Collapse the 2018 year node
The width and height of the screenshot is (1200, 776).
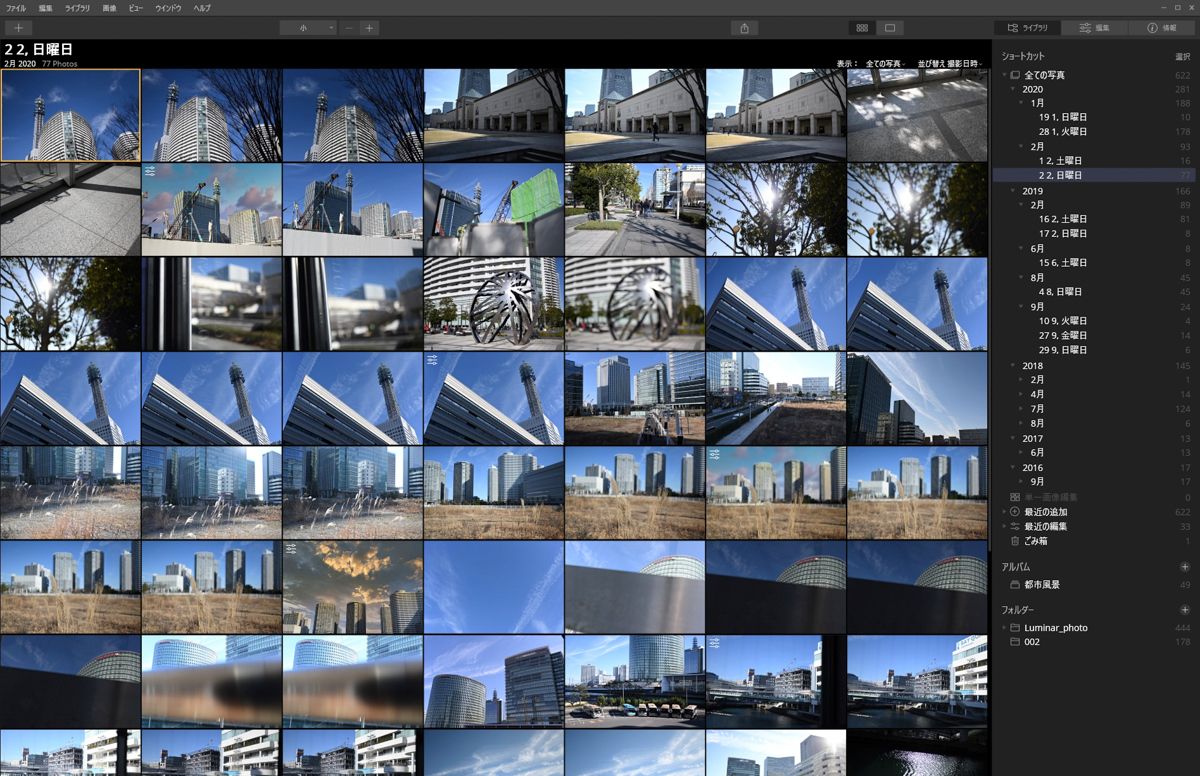pos(1012,365)
